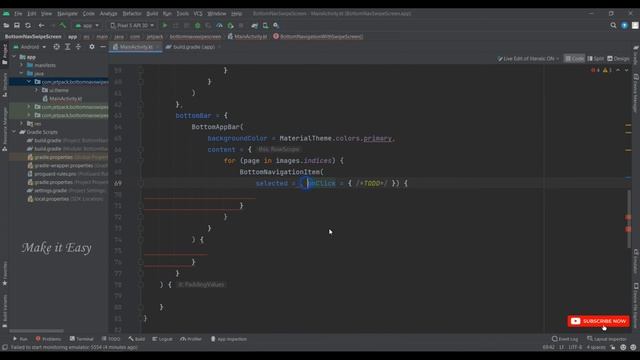Click the green Run app icon
This screenshot has height=360, width=640.
click(165, 25)
